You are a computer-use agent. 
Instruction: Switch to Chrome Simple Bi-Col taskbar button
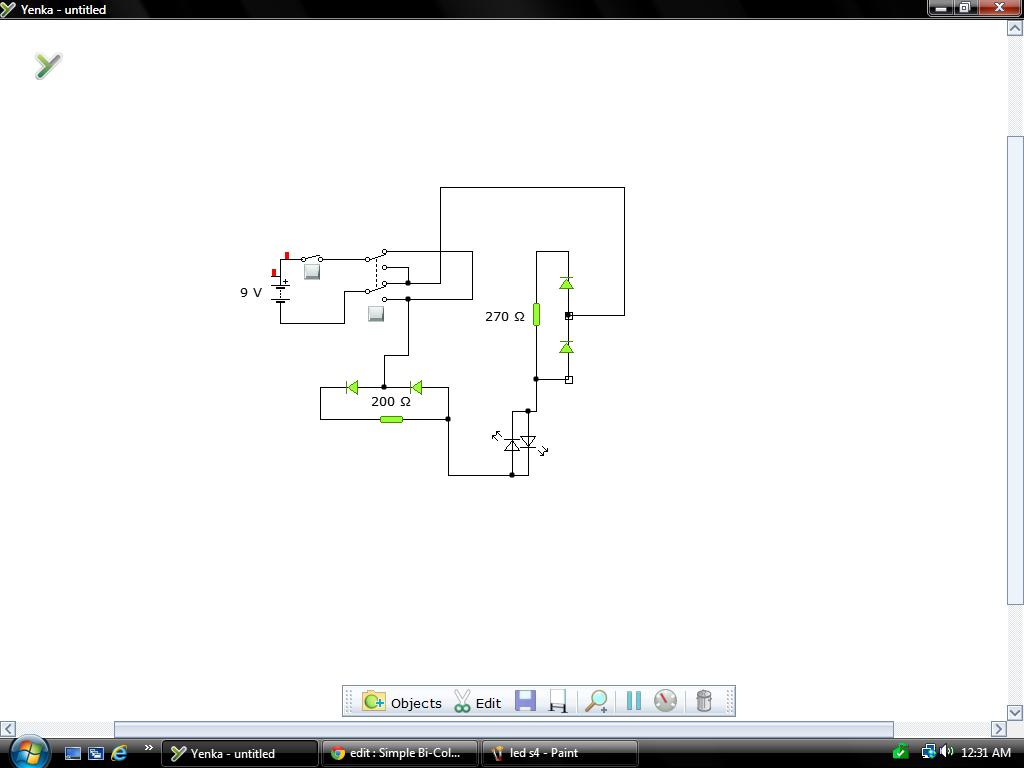[x=399, y=753]
